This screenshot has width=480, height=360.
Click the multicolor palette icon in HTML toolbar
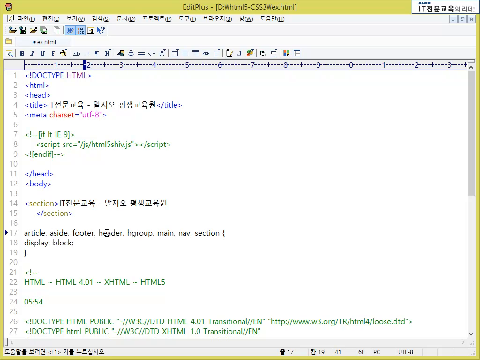click(286, 53)
